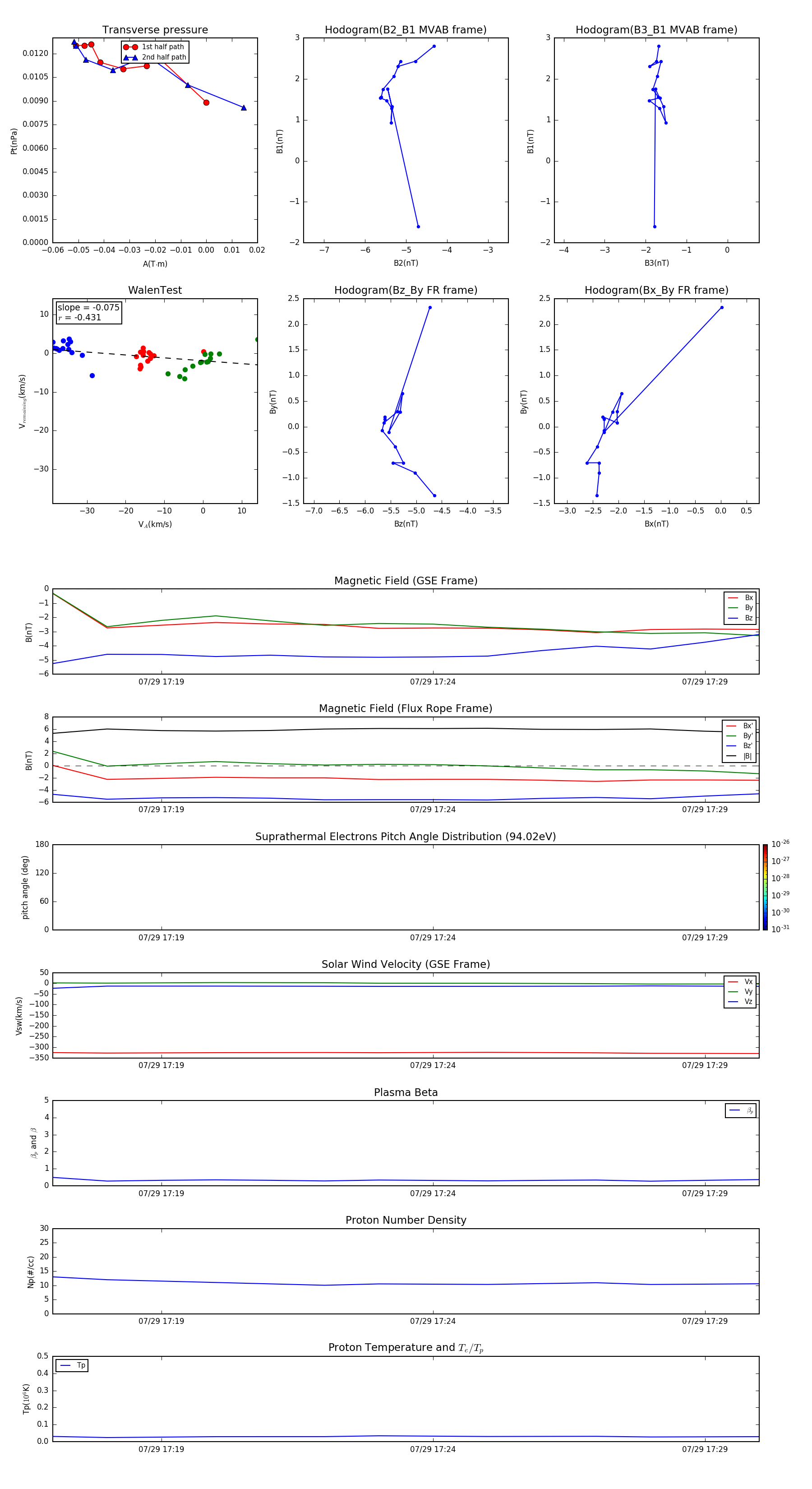Click the 'Proton Number Density' title

(406, 1221)
